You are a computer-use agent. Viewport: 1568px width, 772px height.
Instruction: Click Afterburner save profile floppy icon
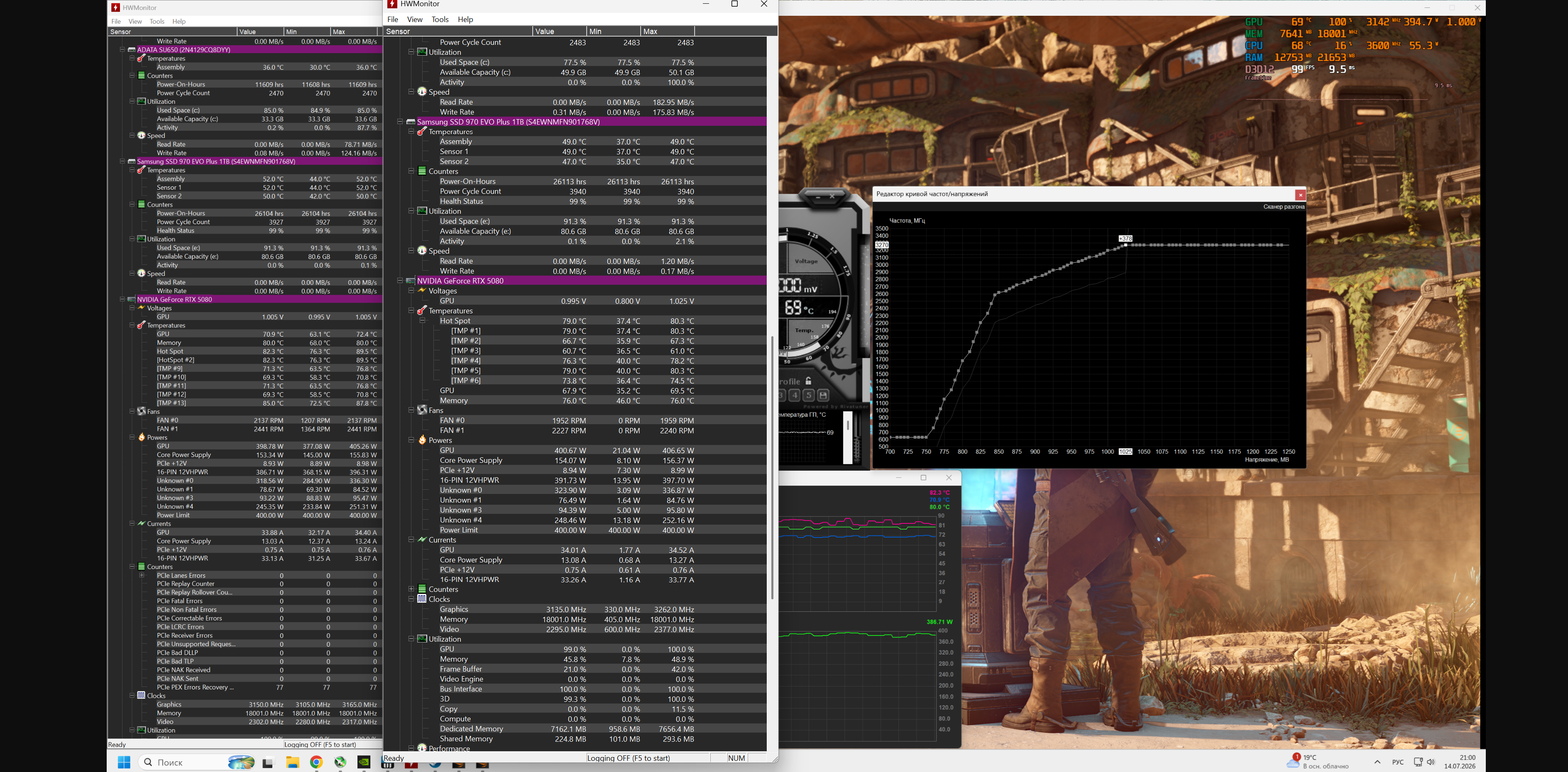point(823,396)
